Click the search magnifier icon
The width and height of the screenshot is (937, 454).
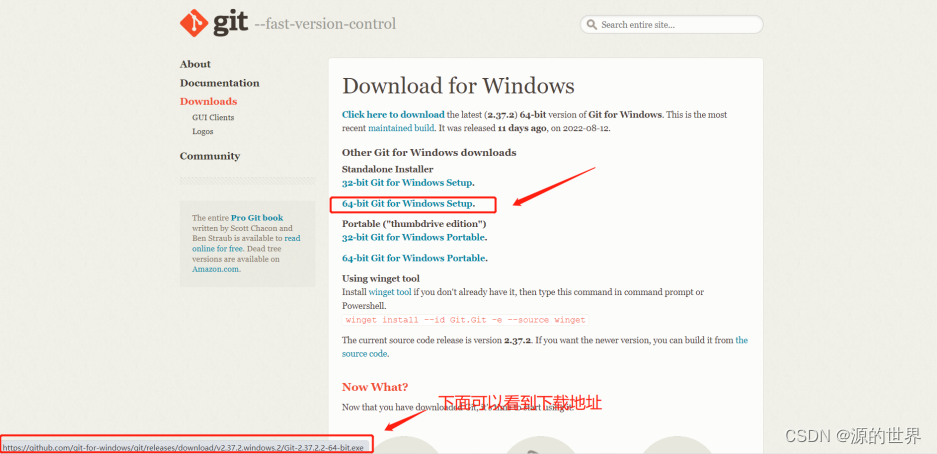click(592, 24)
